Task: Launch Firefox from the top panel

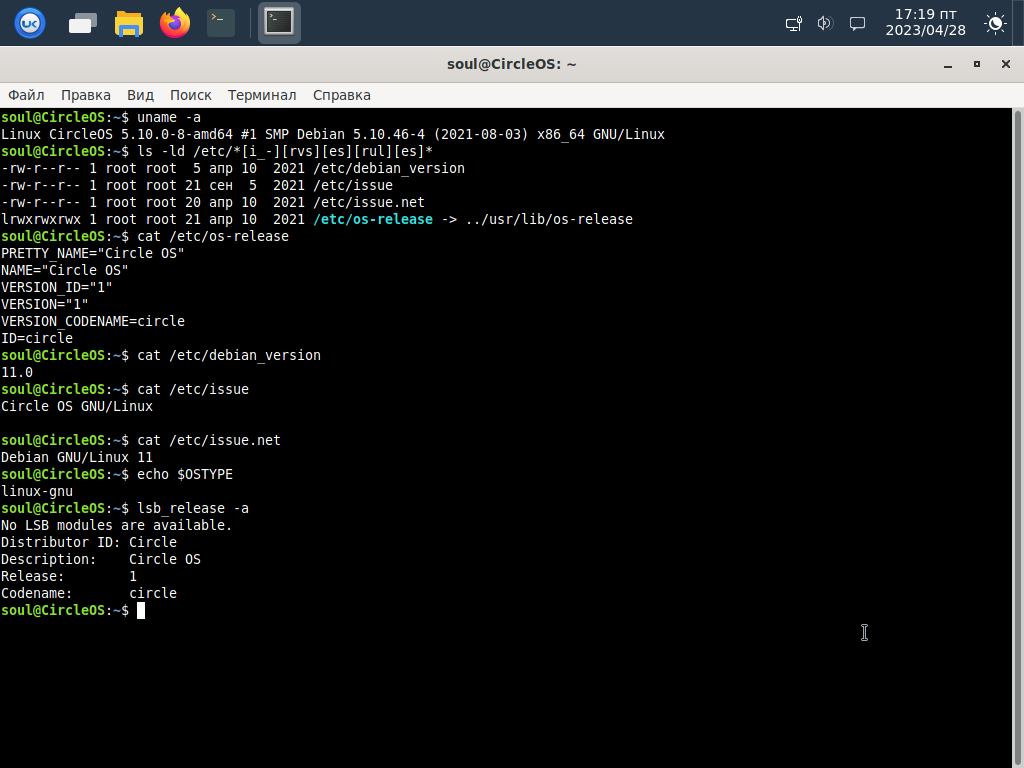Action: 175,24
